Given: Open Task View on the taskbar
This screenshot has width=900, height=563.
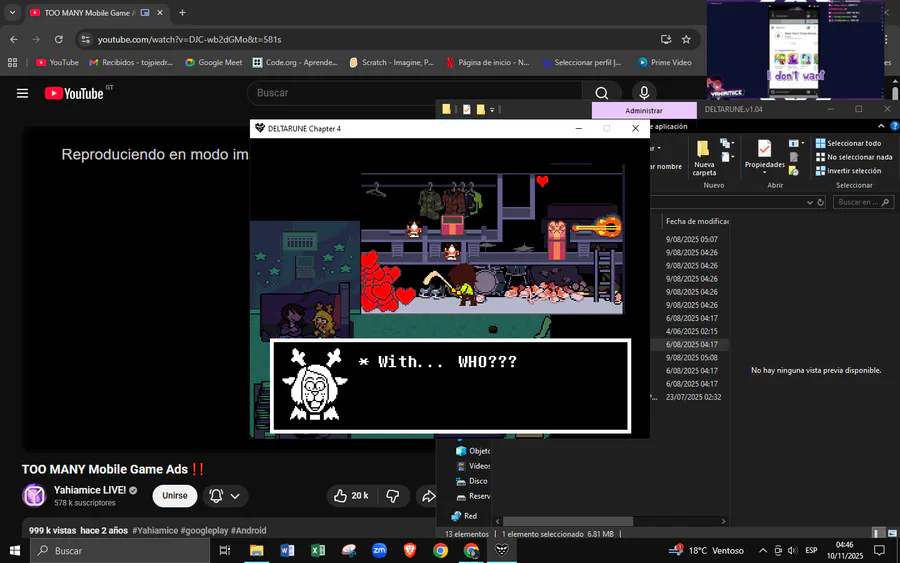Looking at the screenshot, I should click(x=224, y=550).
